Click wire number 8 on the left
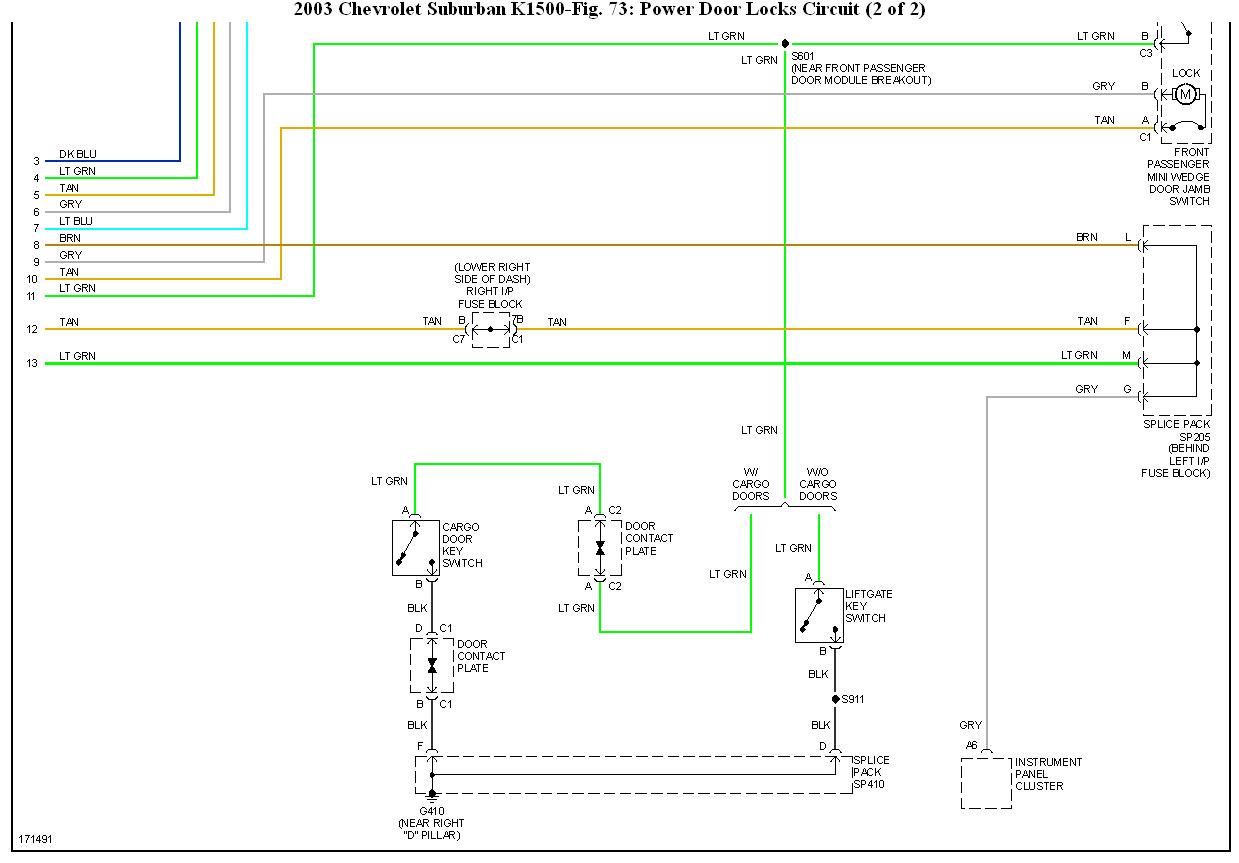Screen dimensions: 1239x863 [35, 245]
